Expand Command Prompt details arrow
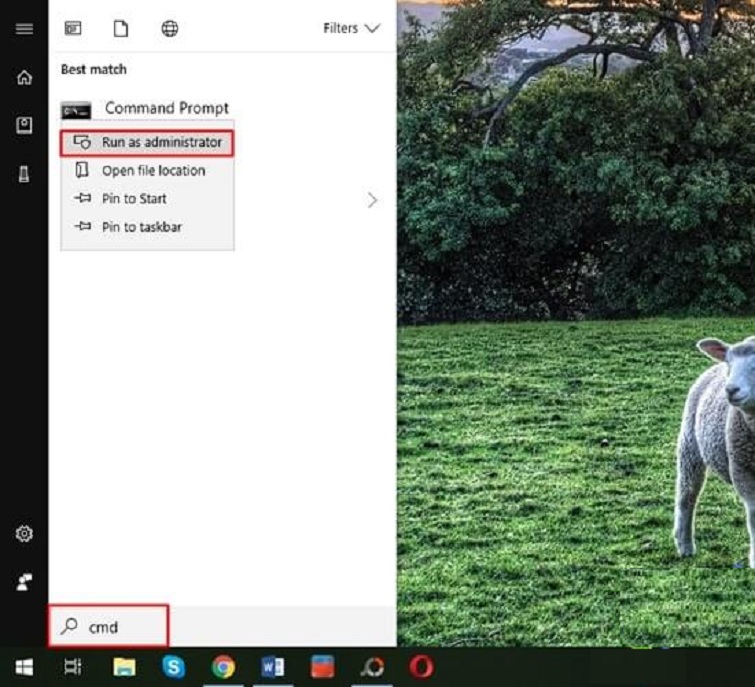The height and width of the screenshot is (687, 755). point(372,200)
